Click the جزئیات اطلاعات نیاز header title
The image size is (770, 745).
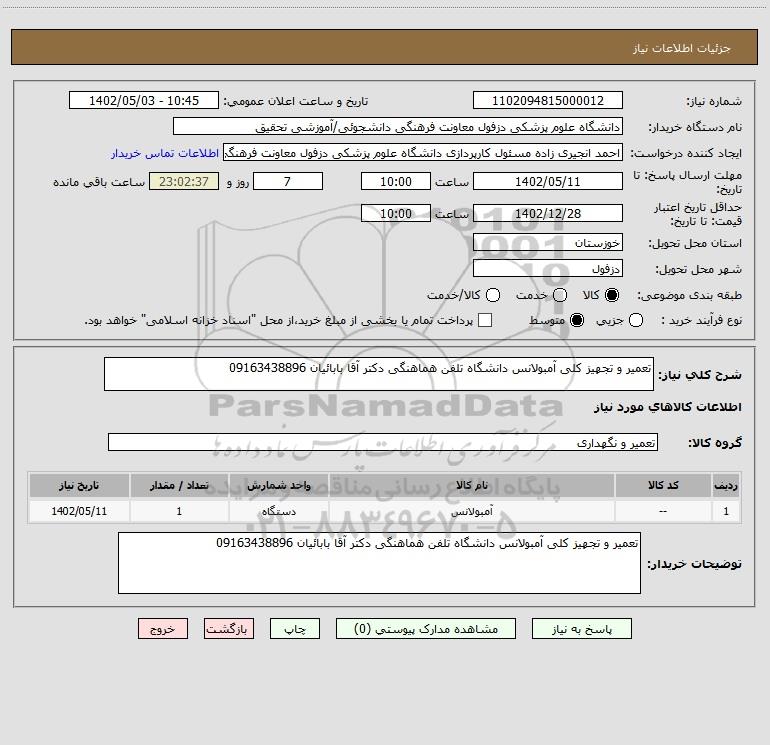(x=682, y=48)
